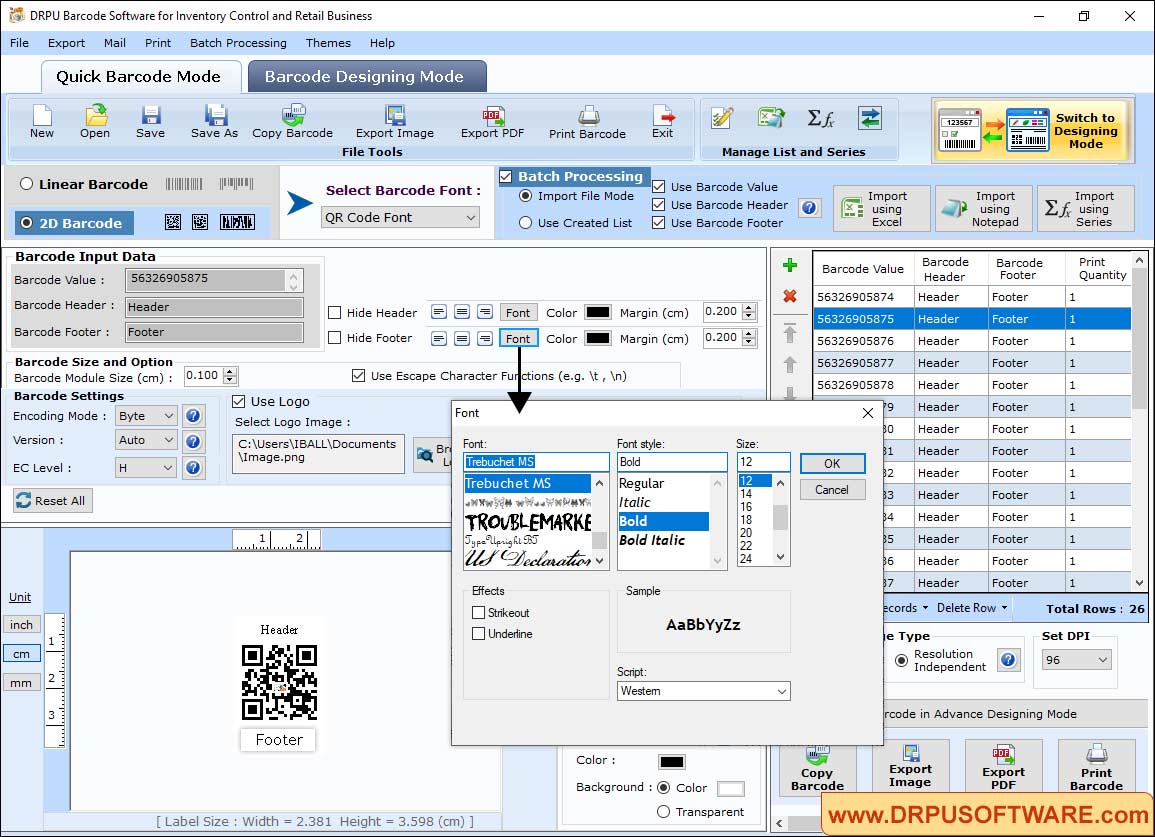The image size is (1155, 837).
Task: Uncheck Use Barcode Value
Action: pos(659,187)
